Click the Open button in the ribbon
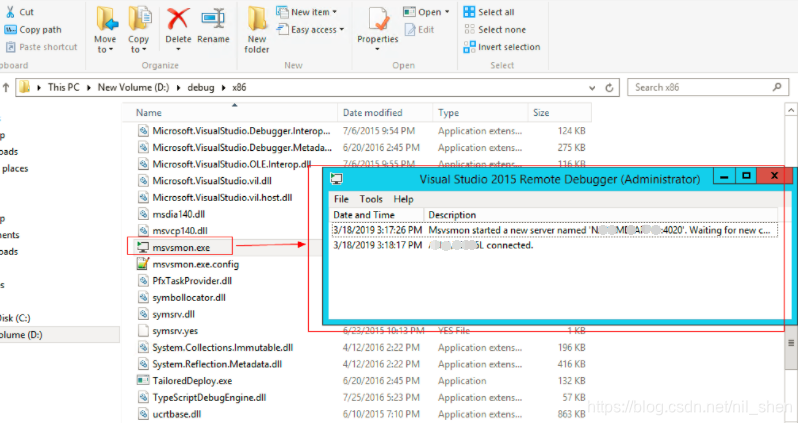 tap(426, 12)
